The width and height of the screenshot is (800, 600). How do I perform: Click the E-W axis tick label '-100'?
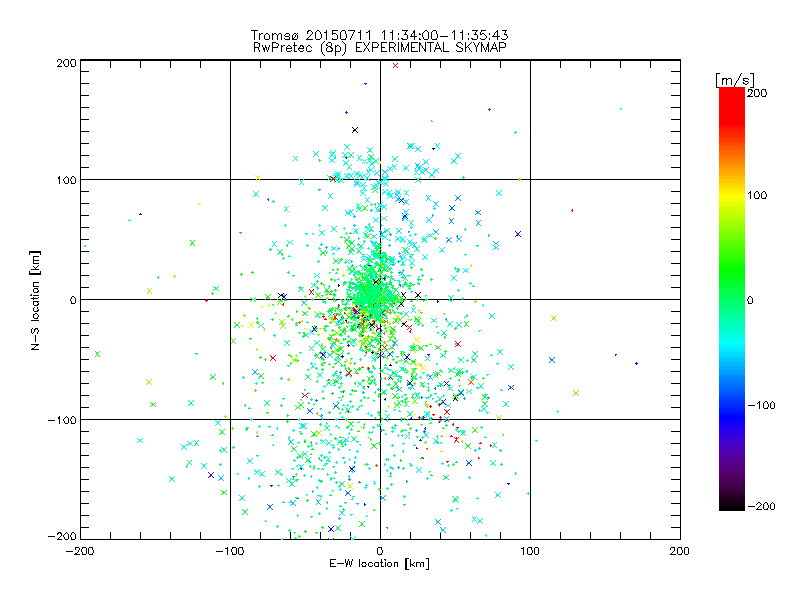click(230, 551)
